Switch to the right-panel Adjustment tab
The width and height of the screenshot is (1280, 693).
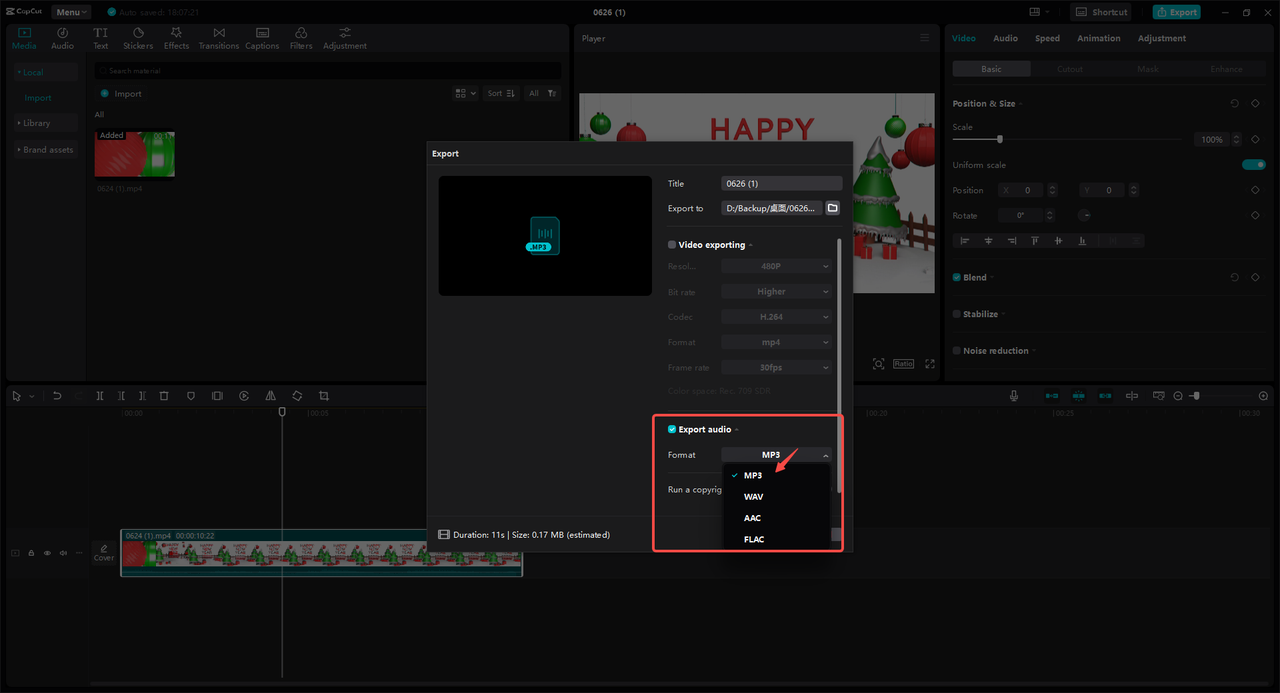pos(1161,38)
